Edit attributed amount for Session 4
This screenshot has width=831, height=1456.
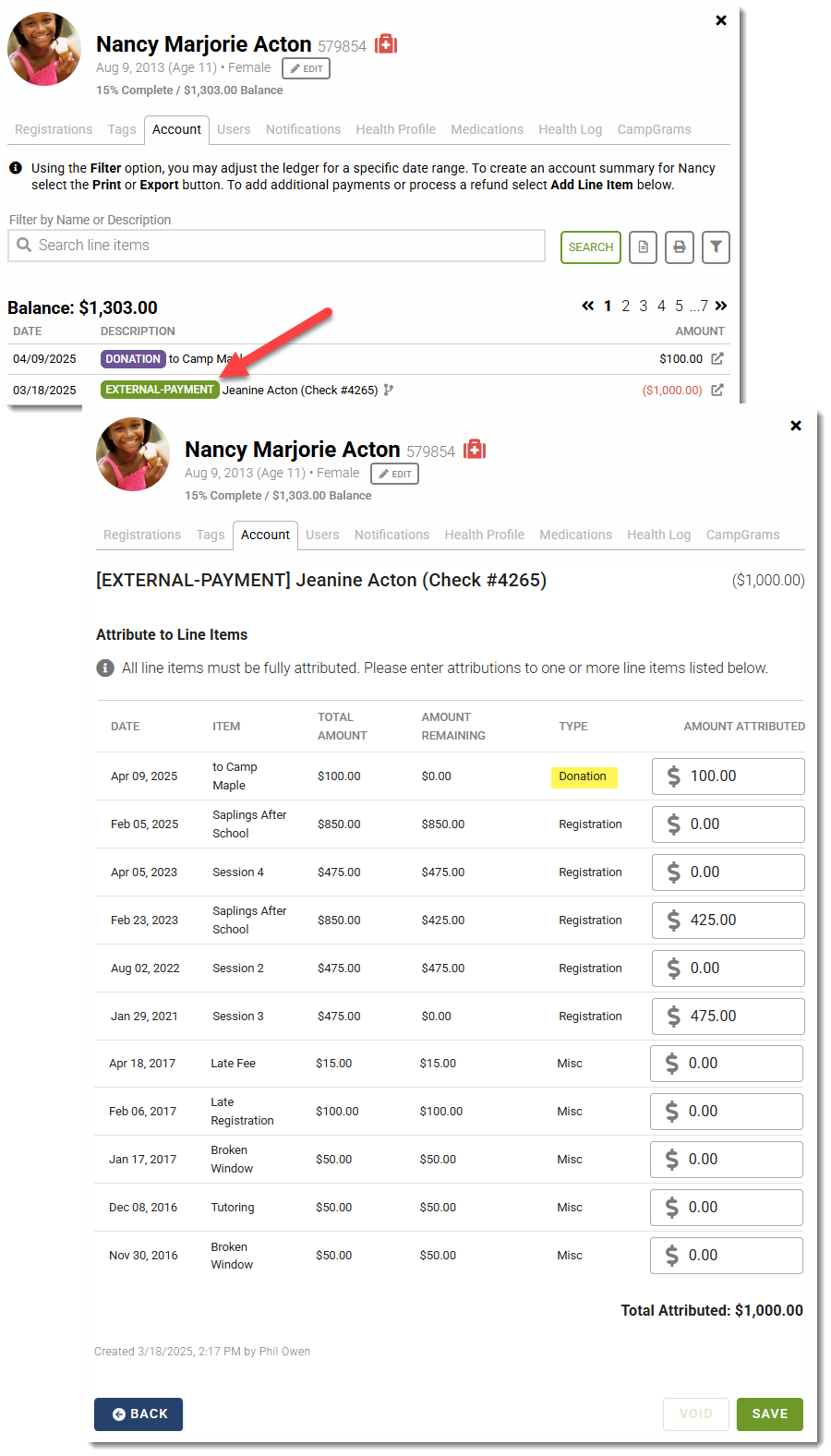click(x=729, y=872)
